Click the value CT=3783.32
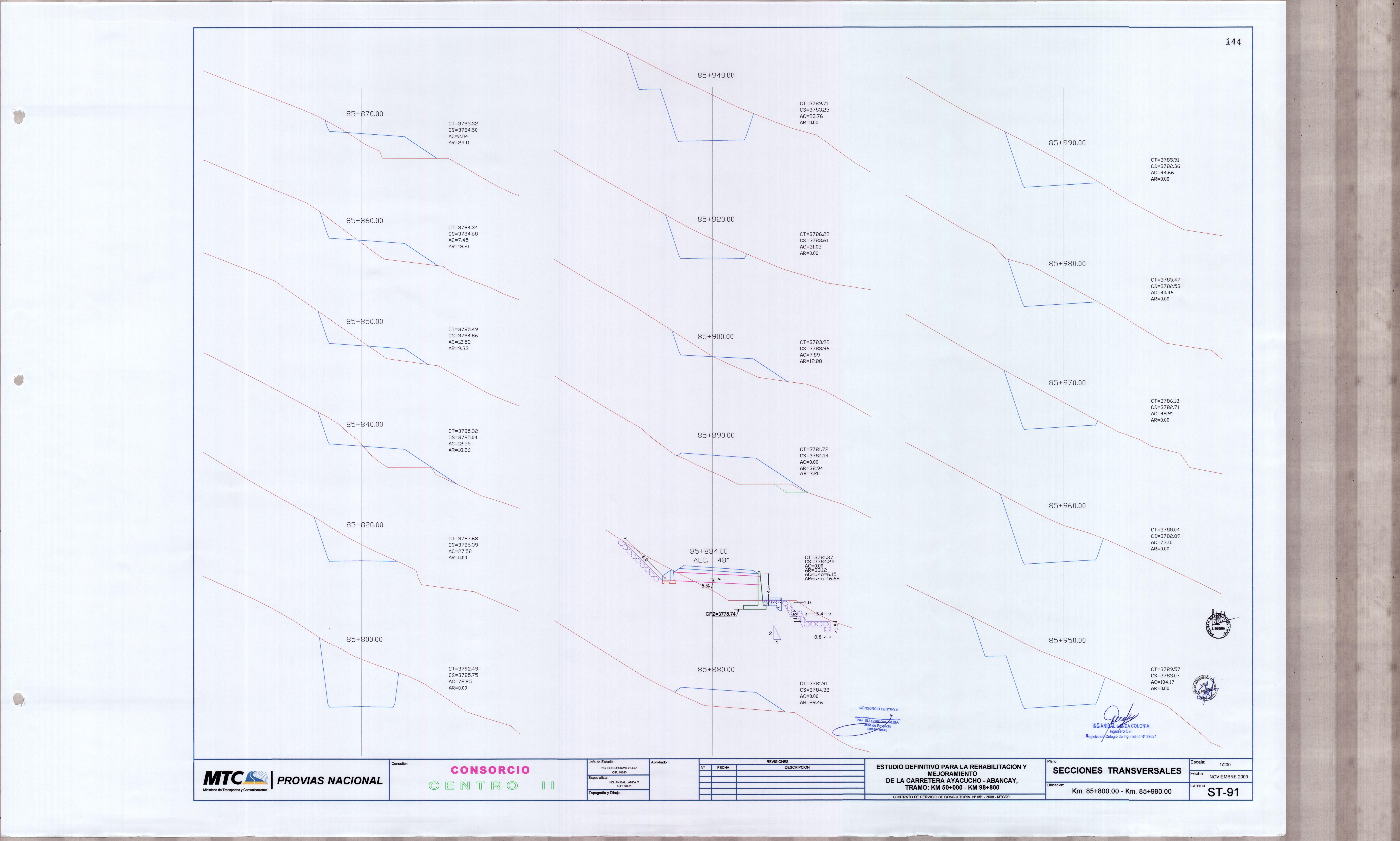The width and height of the screenshot is (1400, 841). (463, 124)
